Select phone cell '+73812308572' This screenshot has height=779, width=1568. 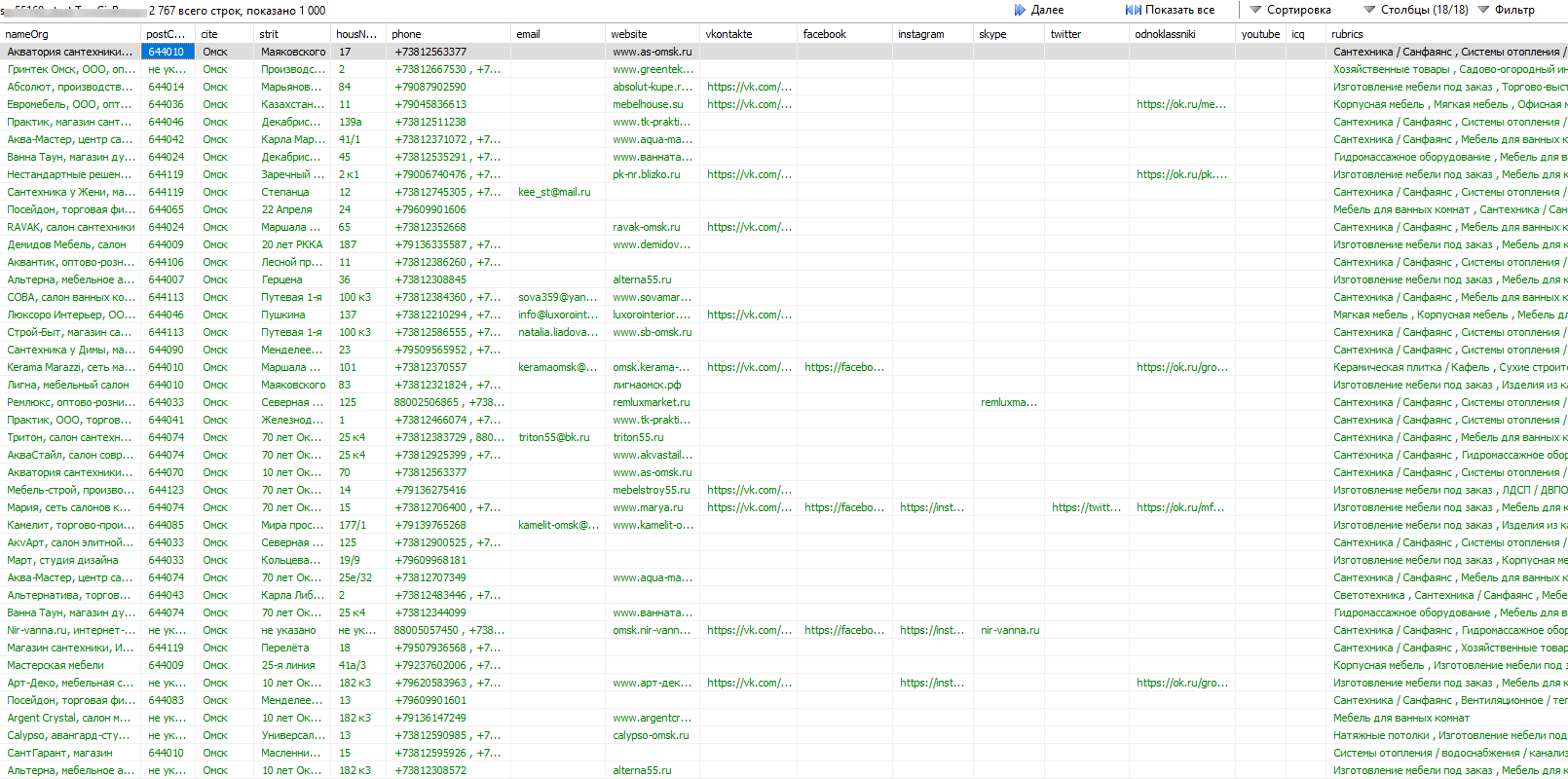[x=449, y=770]
